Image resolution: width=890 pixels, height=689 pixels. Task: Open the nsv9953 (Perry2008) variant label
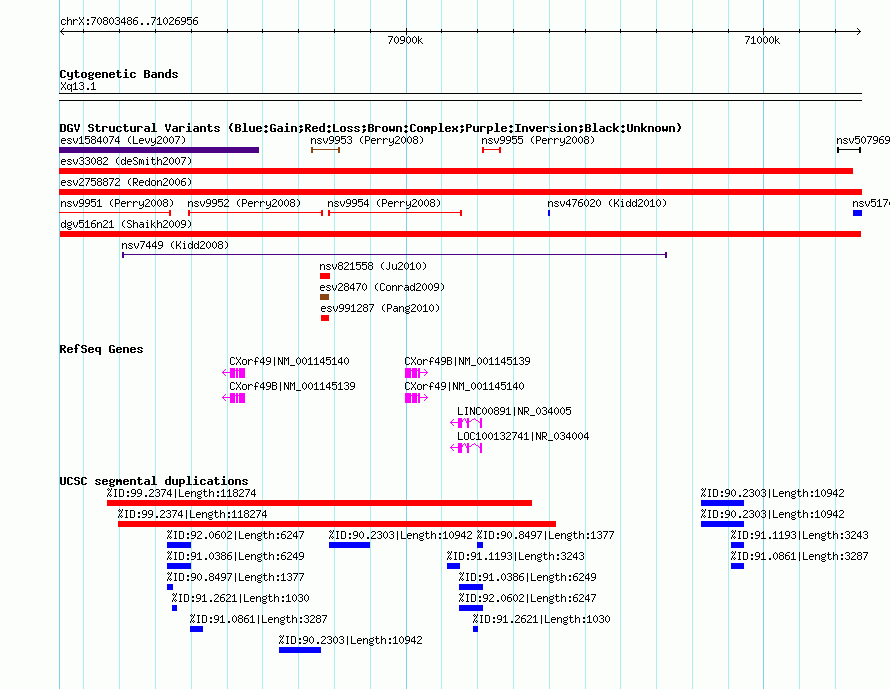[x=367, y=140]
